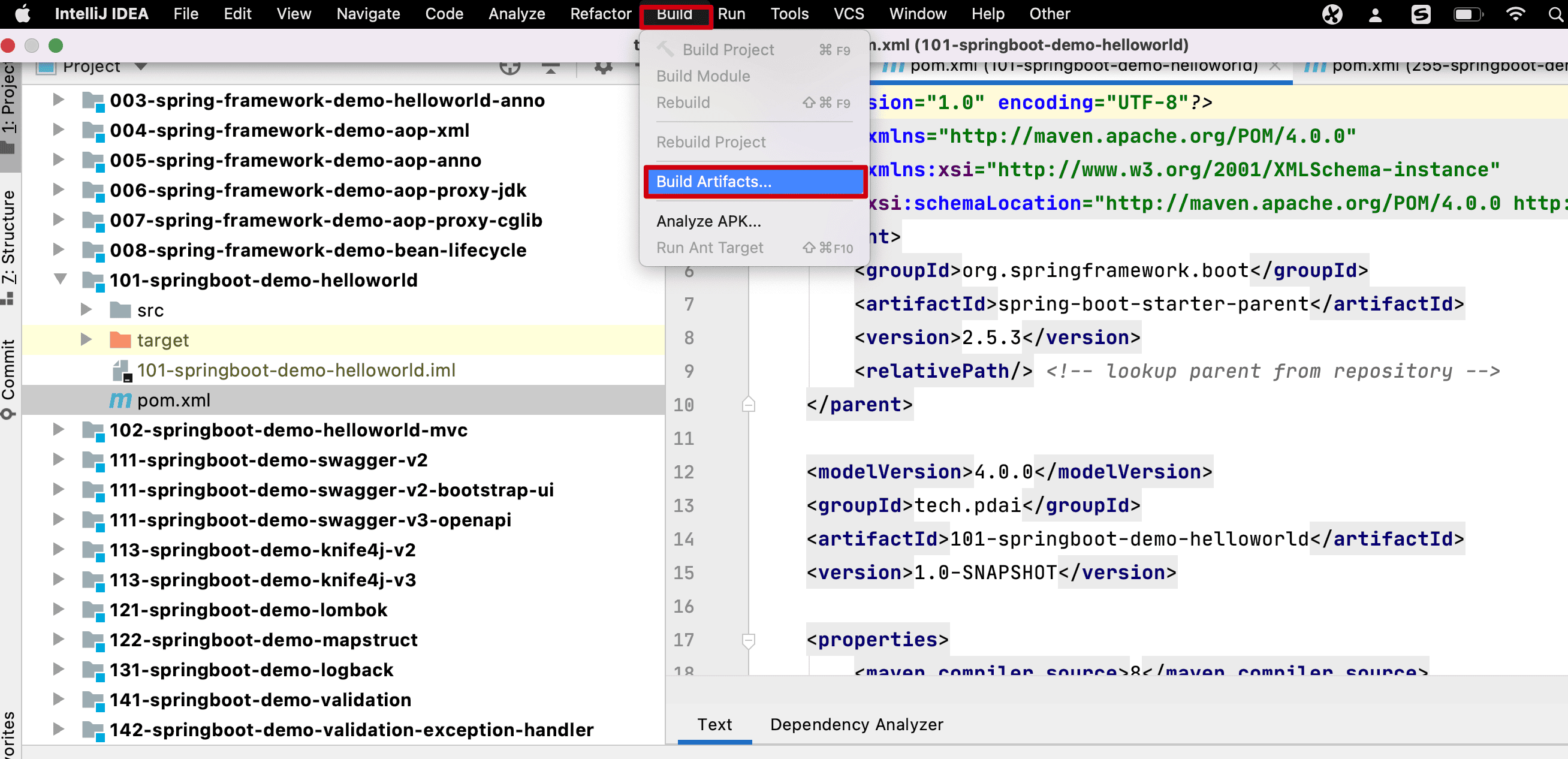Switch to the Dependency Analyzer tab
Screen dimensions: 1568x759
click(856, 724)
